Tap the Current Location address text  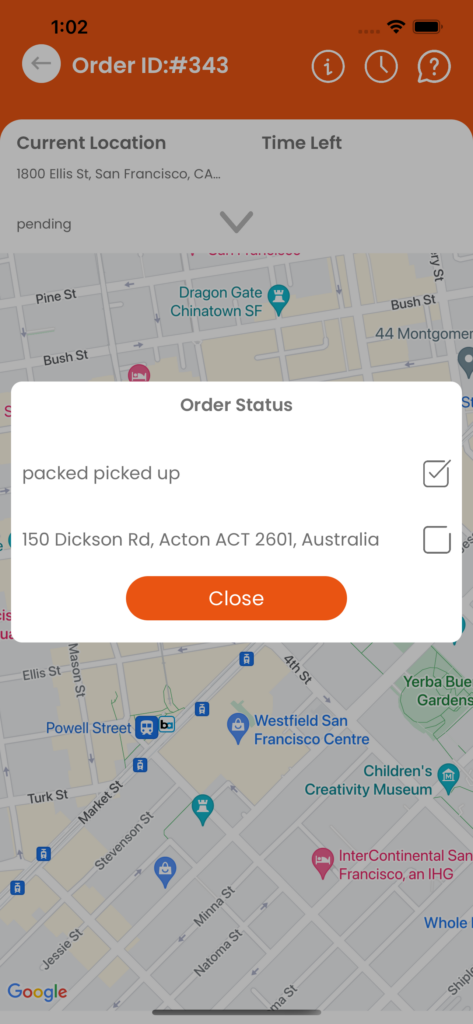119,174
